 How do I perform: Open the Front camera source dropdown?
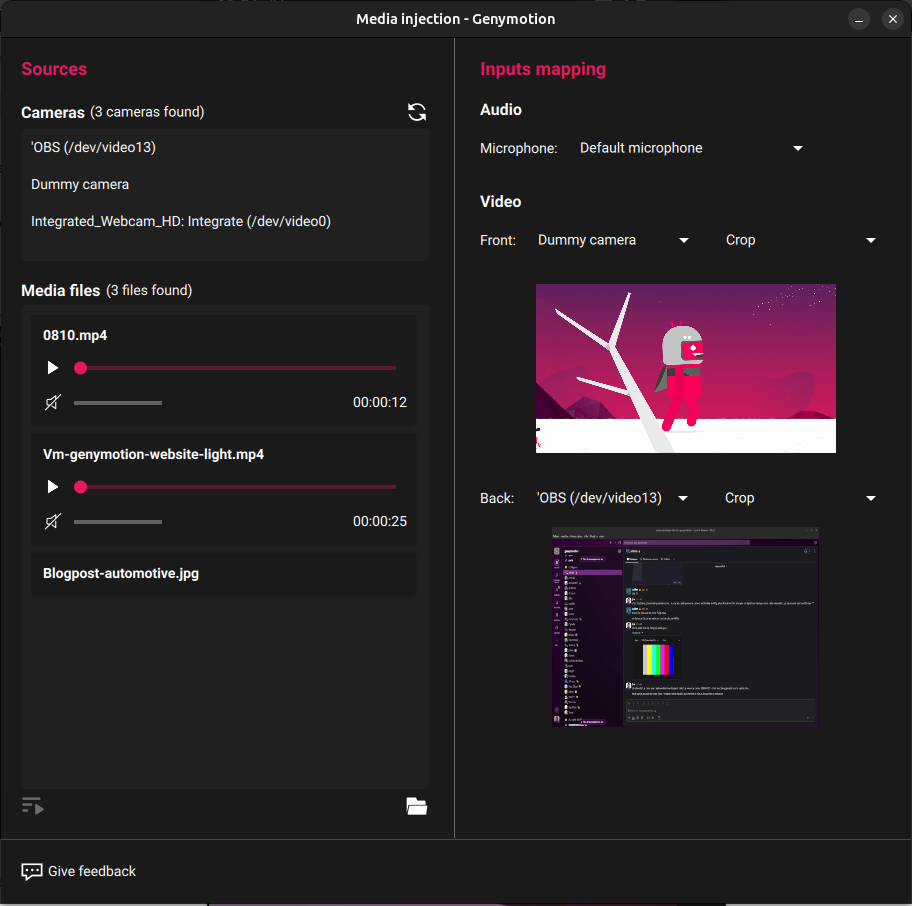tap(613, 240)
